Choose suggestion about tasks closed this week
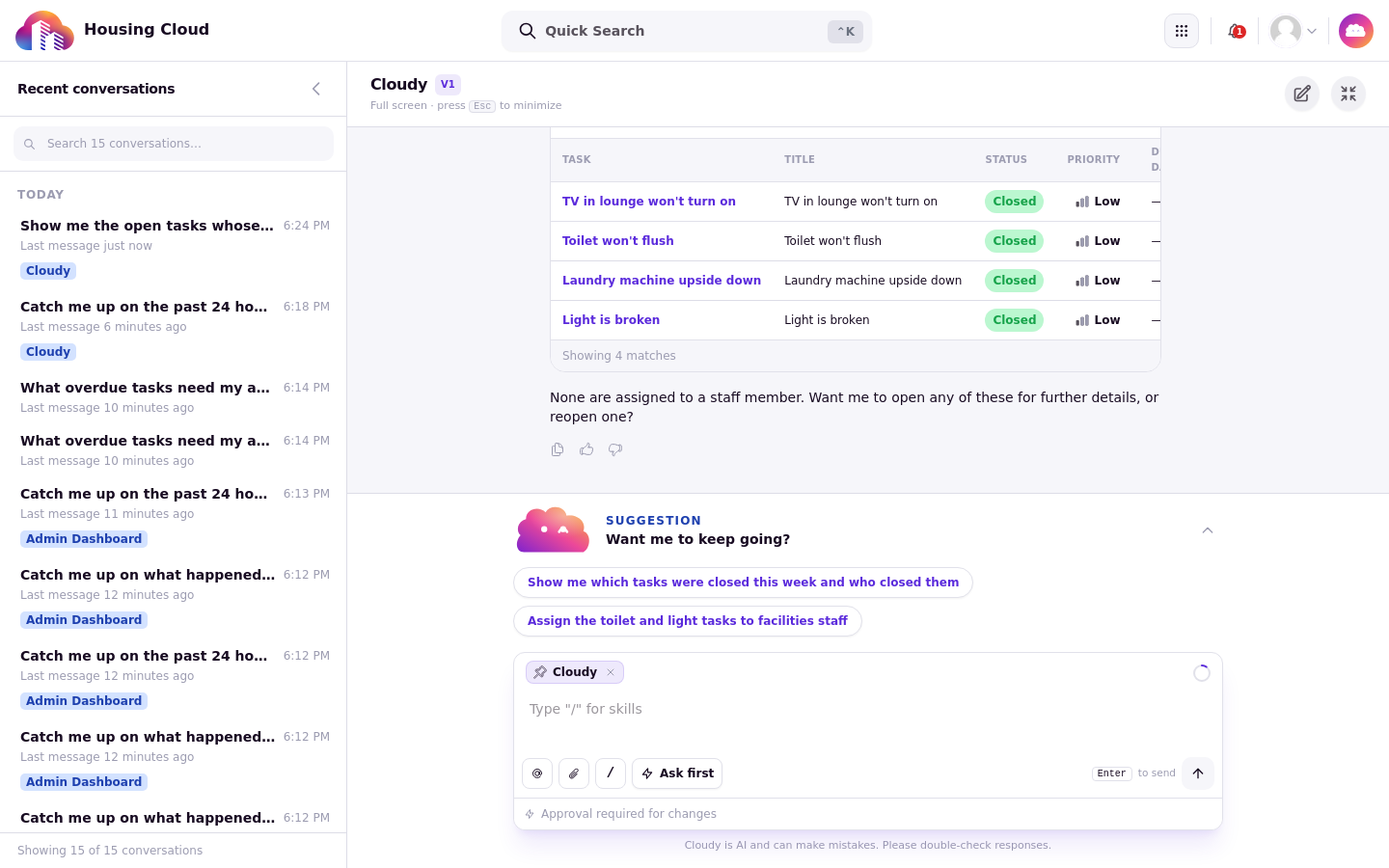The height and width of the screenshot is (868, 1389). pyautogui.click(x=743, y=583)
